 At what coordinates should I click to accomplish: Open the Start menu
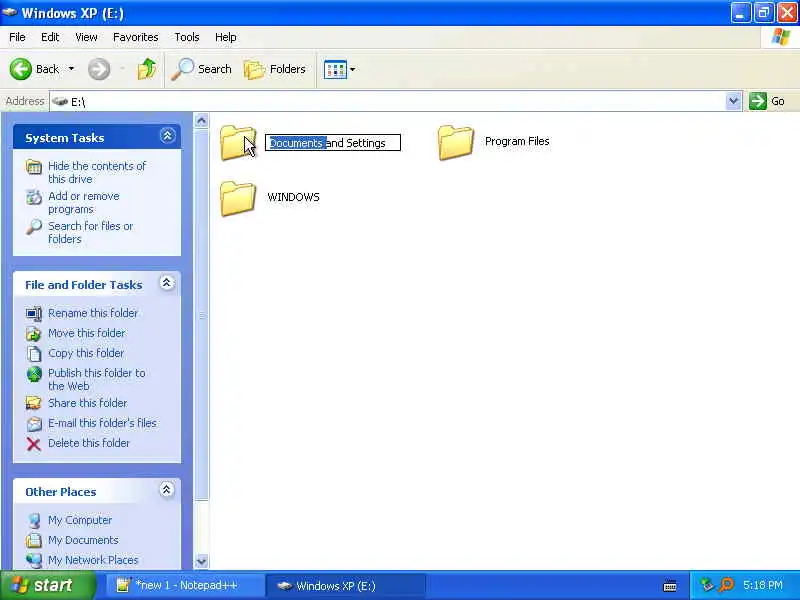tap(48, 585)
